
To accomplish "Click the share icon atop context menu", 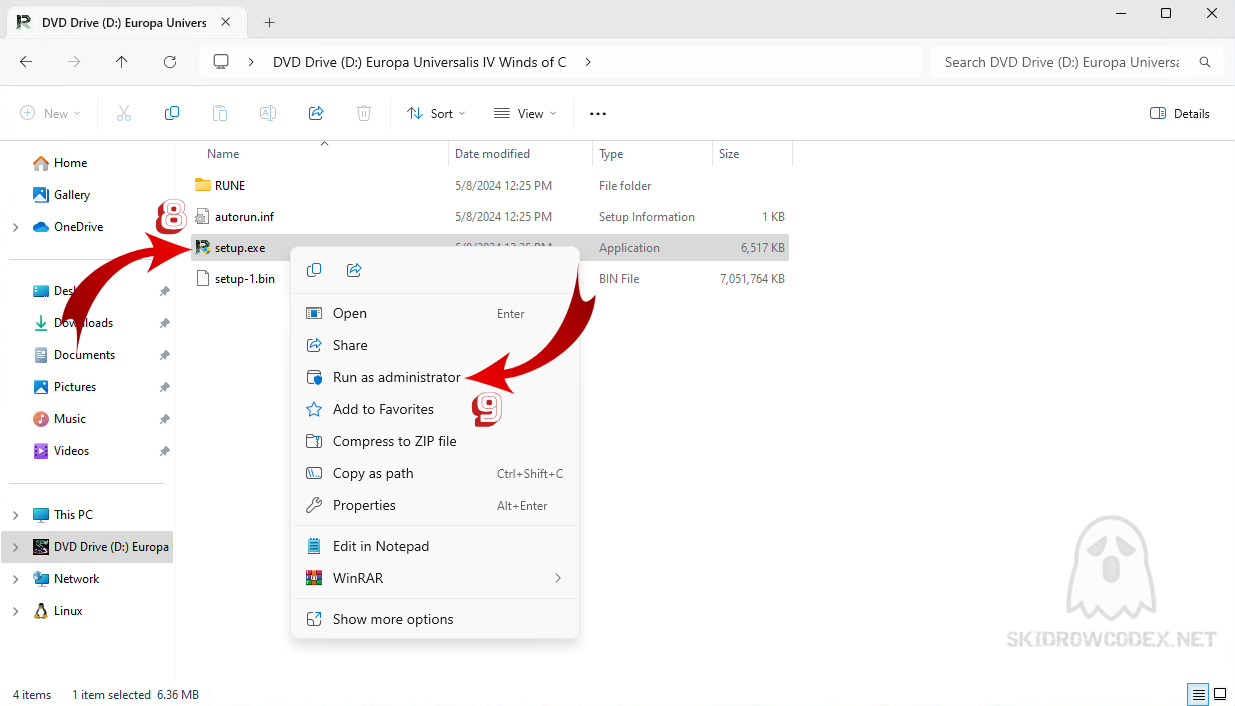I will point(354,270).
